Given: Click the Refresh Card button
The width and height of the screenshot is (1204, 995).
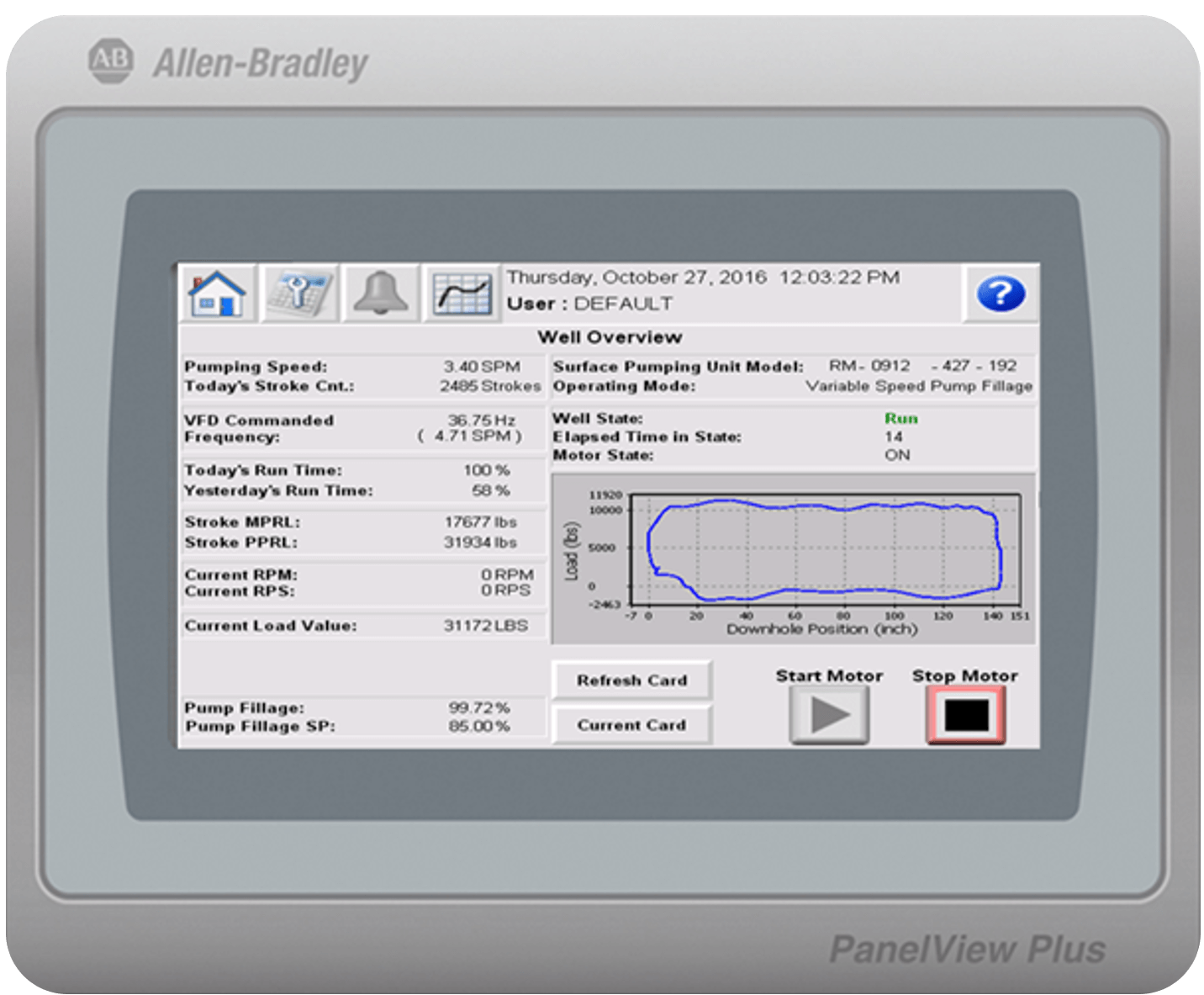Looking at the screenshot, I should pyautogui.click(x=632, y=680).
